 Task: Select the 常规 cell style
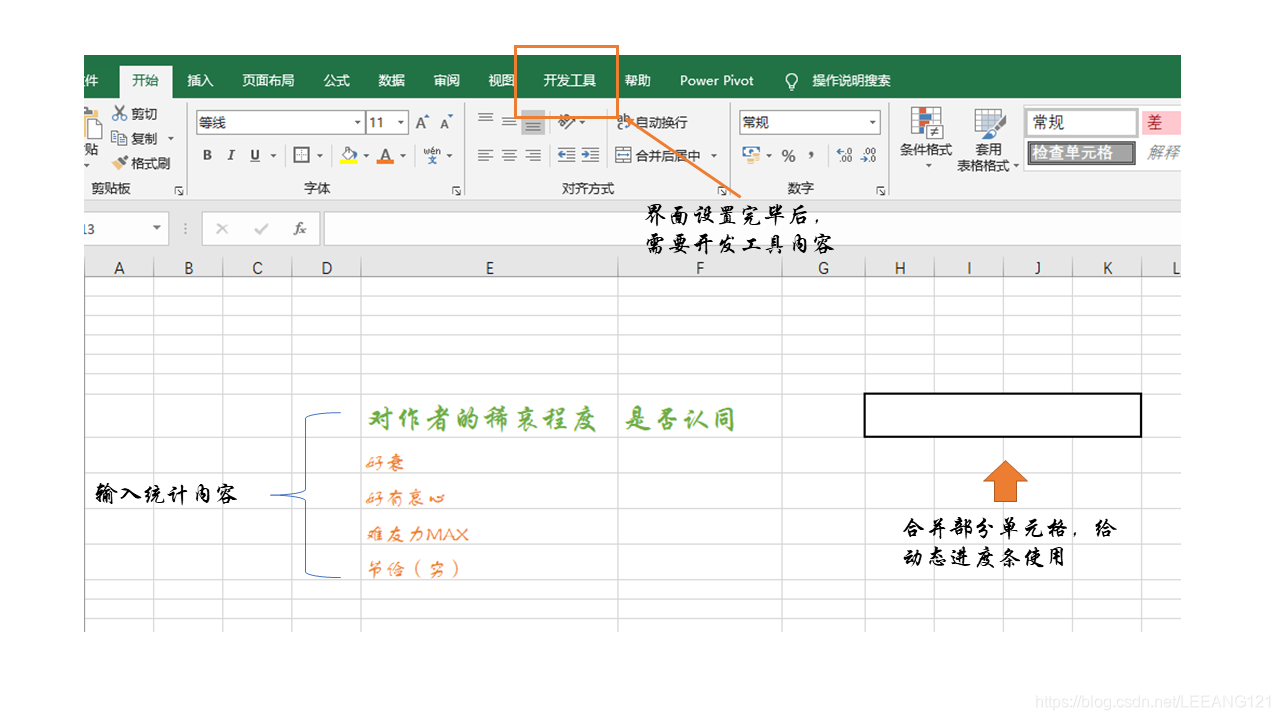coord(1081,122)
